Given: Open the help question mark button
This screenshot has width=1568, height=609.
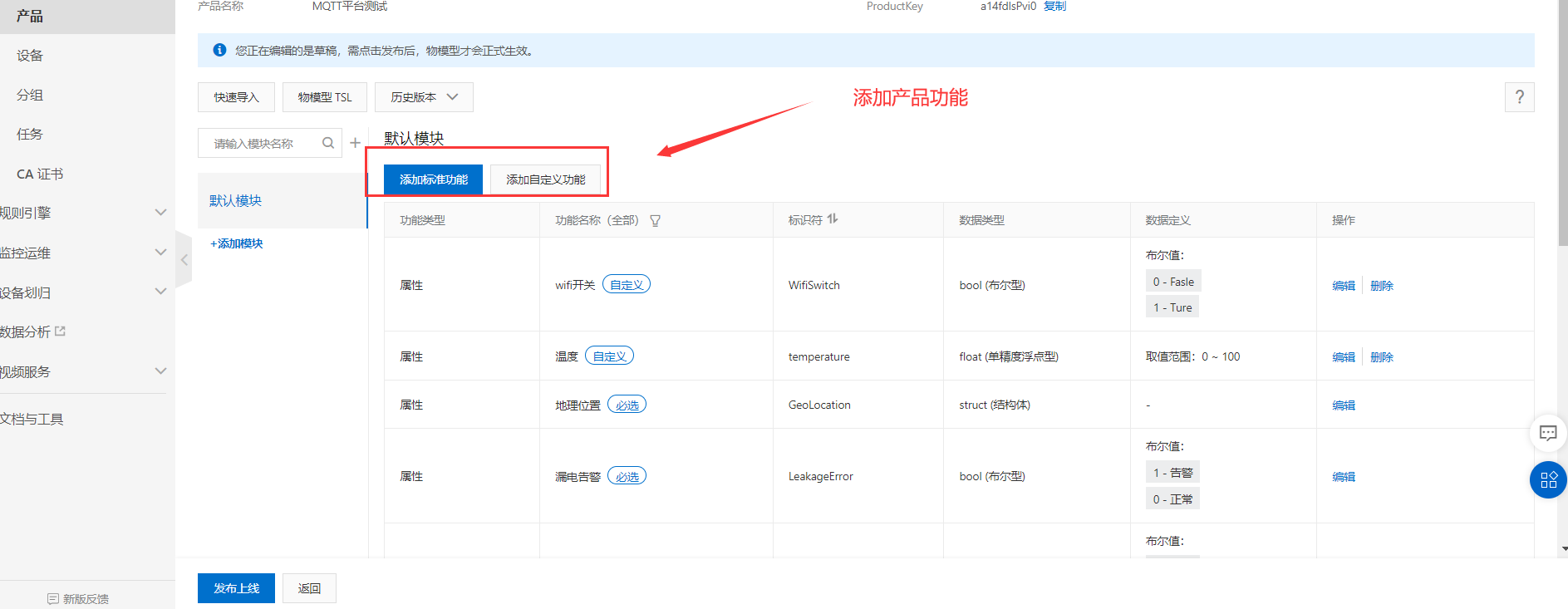Looking at the screenshot, I should pos(1519,96).
